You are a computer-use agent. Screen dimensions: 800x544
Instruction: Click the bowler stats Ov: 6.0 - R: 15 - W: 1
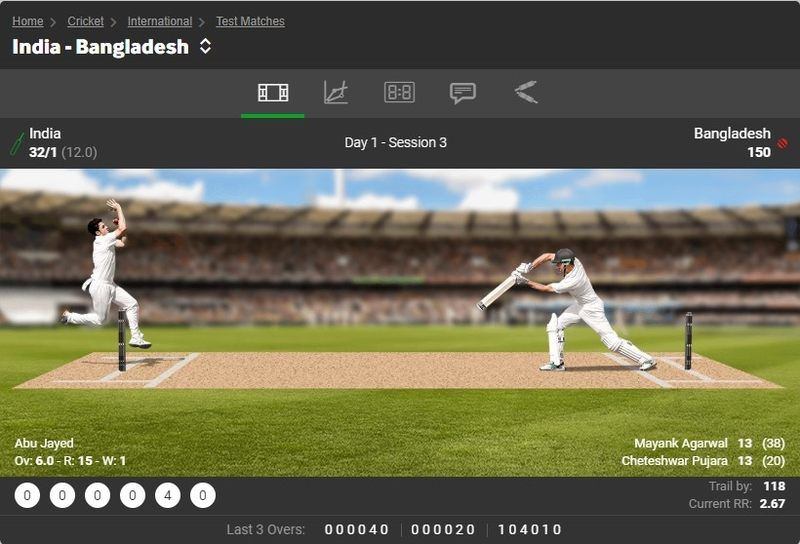coord(70,461)
